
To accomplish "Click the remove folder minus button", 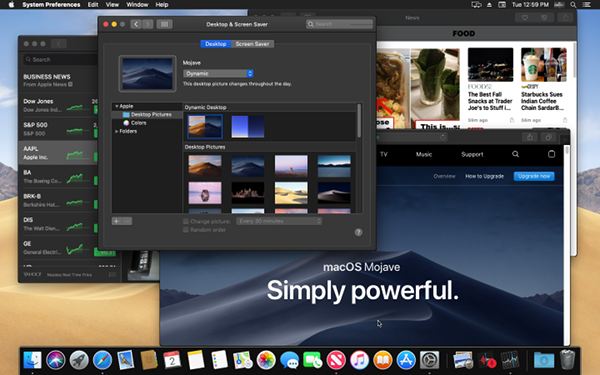I will 127,221.
